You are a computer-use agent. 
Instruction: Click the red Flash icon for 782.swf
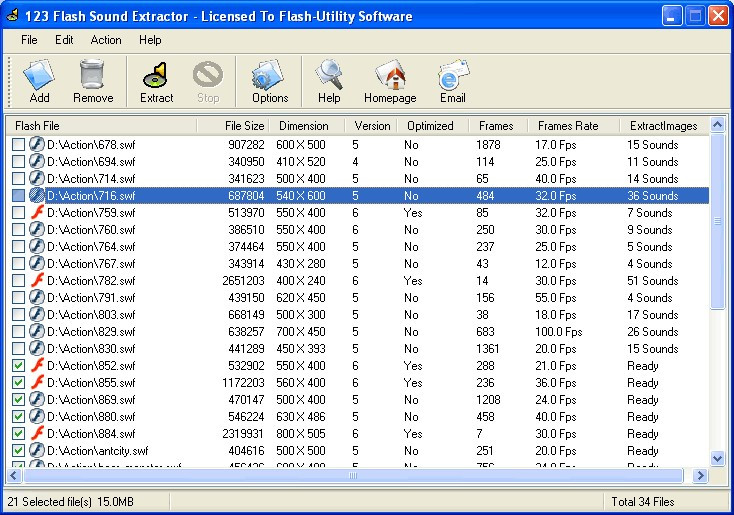pyautogui.click(x=37, y=280)
